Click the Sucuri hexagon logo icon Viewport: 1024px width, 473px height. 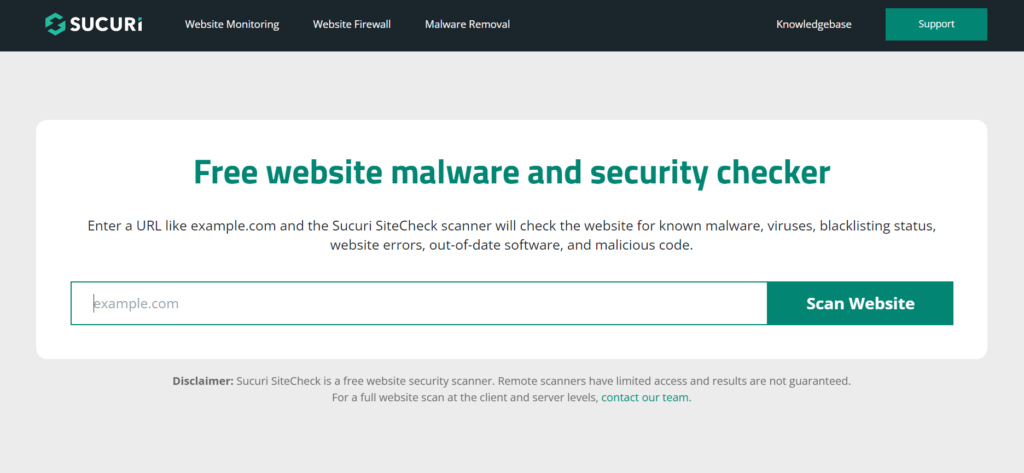(55, 24)
